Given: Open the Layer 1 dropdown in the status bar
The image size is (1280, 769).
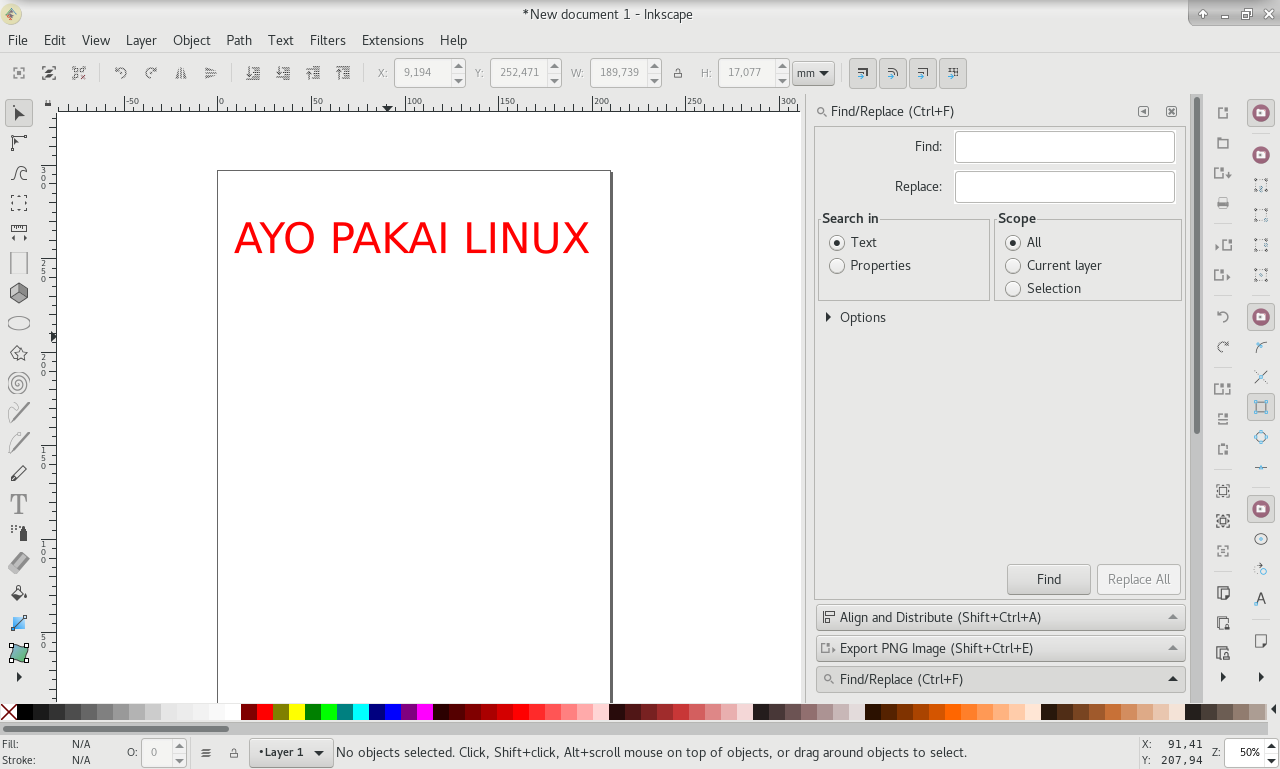Looking at the screenshot, I should pos(290,752).
